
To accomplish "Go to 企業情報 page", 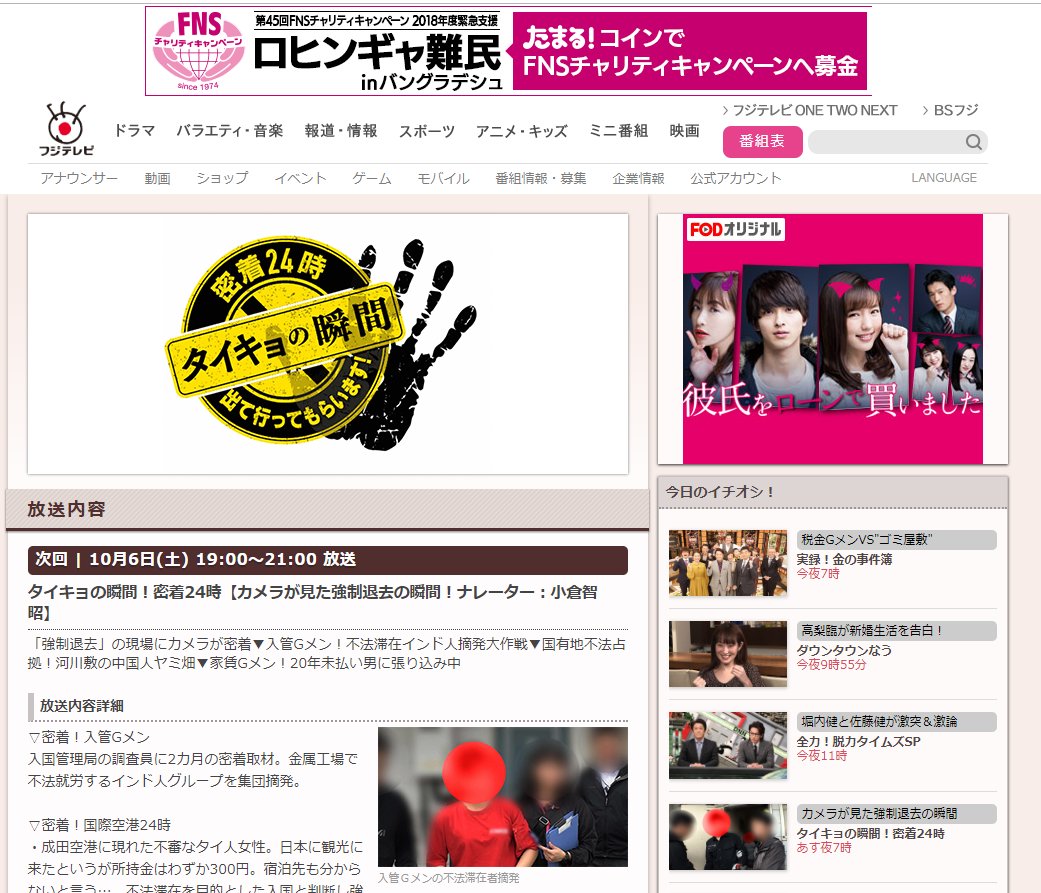I will coord(638,178).
